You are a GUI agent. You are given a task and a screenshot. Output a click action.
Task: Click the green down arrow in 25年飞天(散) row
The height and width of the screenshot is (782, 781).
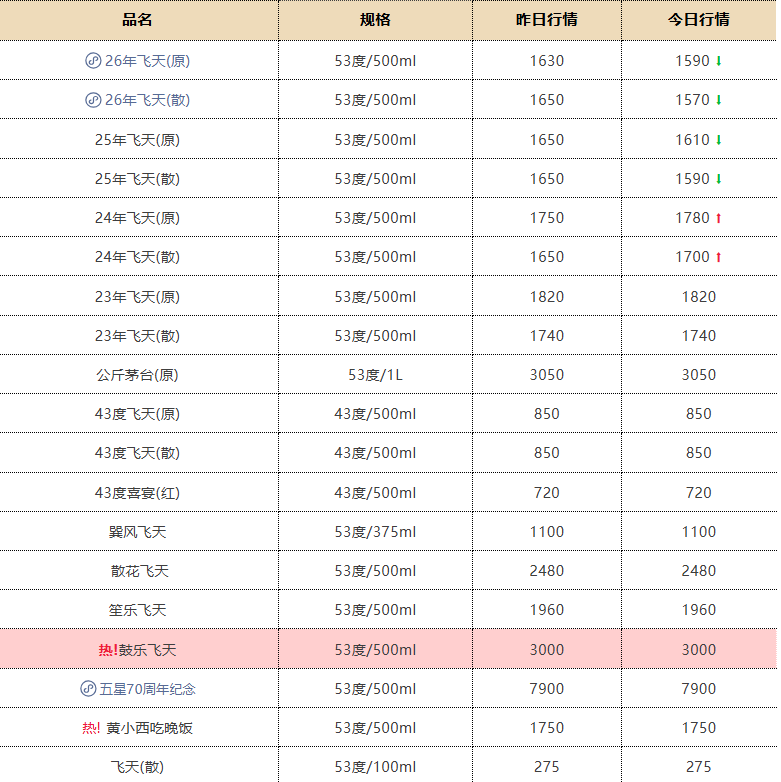(719, 179)
